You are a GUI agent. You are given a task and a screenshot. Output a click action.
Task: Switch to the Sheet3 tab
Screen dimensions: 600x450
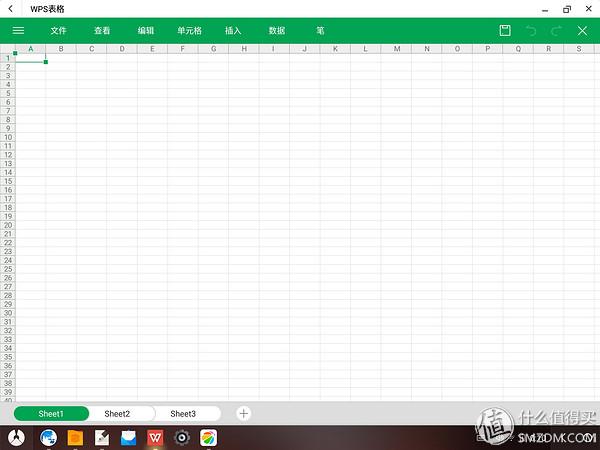[x=183, y=414]
